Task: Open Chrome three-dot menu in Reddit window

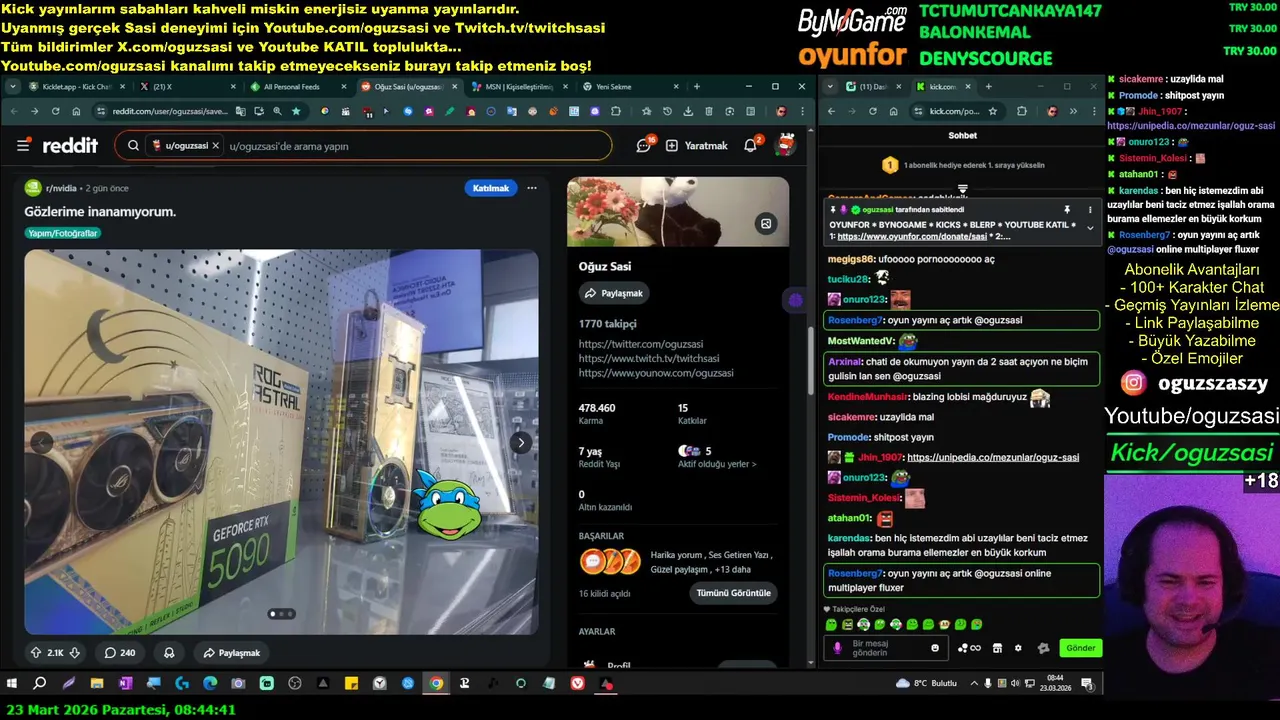Action: tap(801, 111)
